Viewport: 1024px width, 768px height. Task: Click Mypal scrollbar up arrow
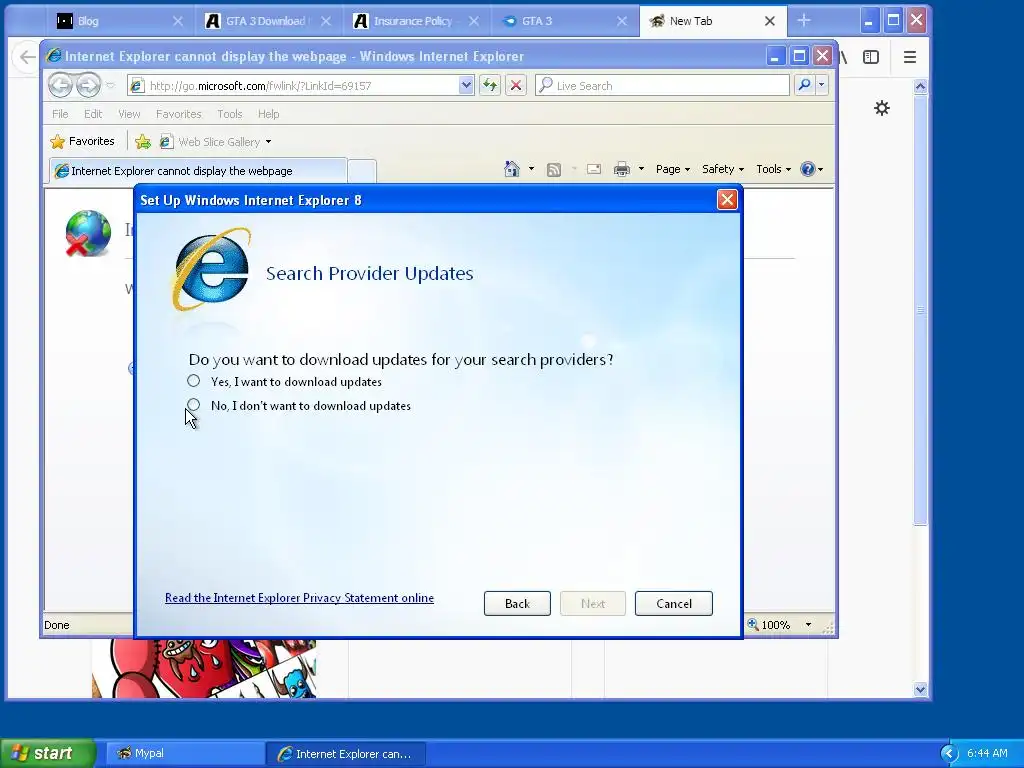point(920,86)
